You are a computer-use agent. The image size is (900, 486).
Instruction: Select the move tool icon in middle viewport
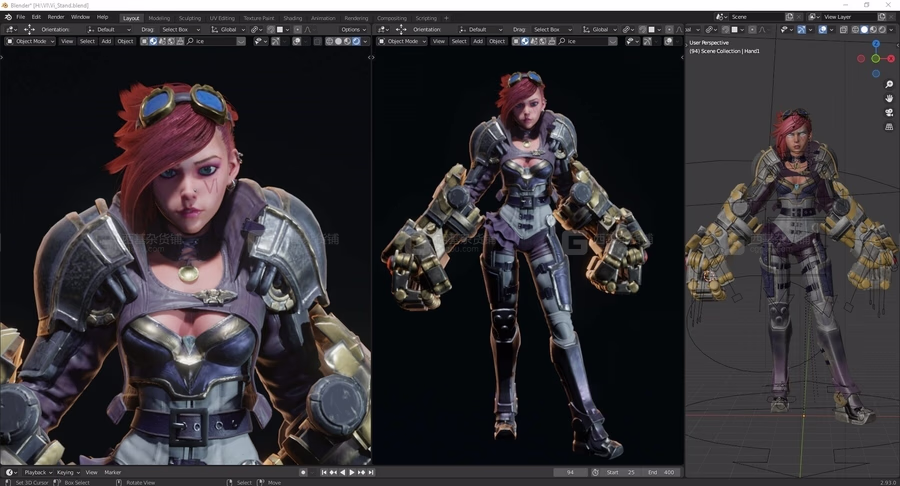pyautogui.click(x=401, y=29)
